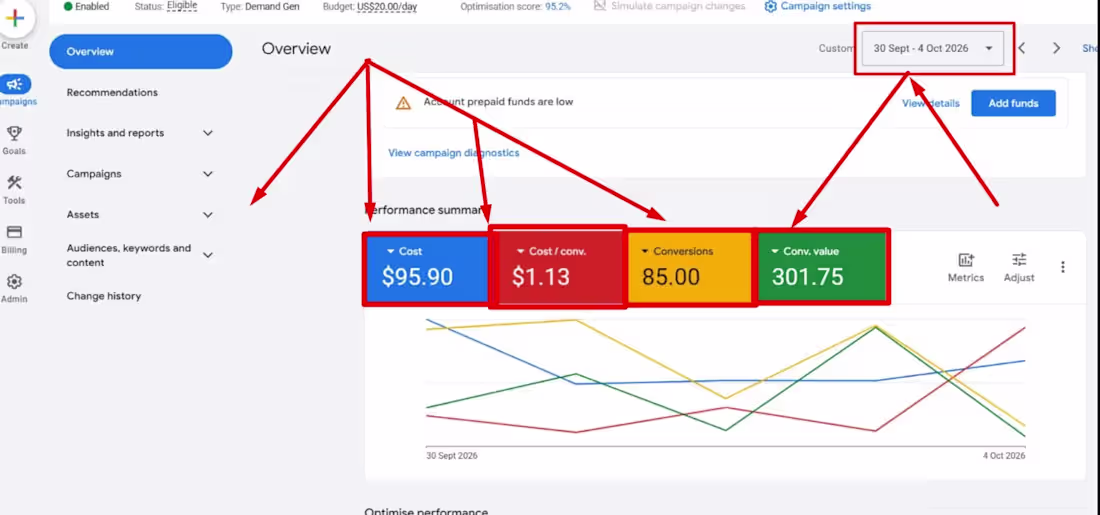Go to previous date range arrow
Screen dimensions: 1100x515
pos(1022,48)
